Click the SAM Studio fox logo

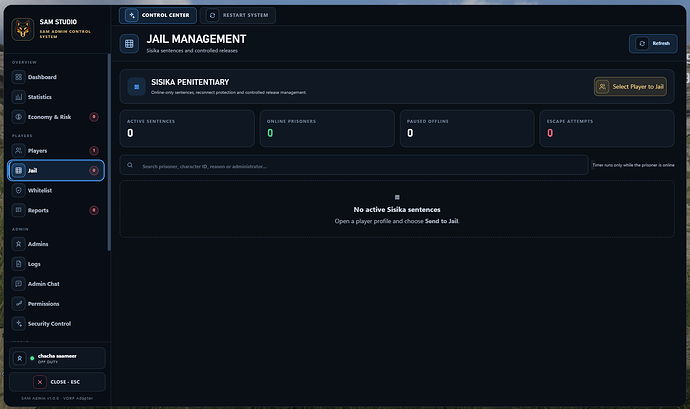(x=23, y=29)
